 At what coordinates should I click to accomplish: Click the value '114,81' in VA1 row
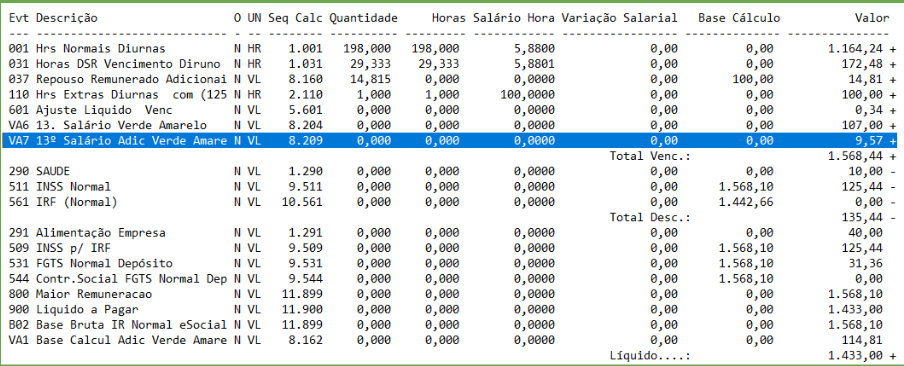click(x=862, y=340)
